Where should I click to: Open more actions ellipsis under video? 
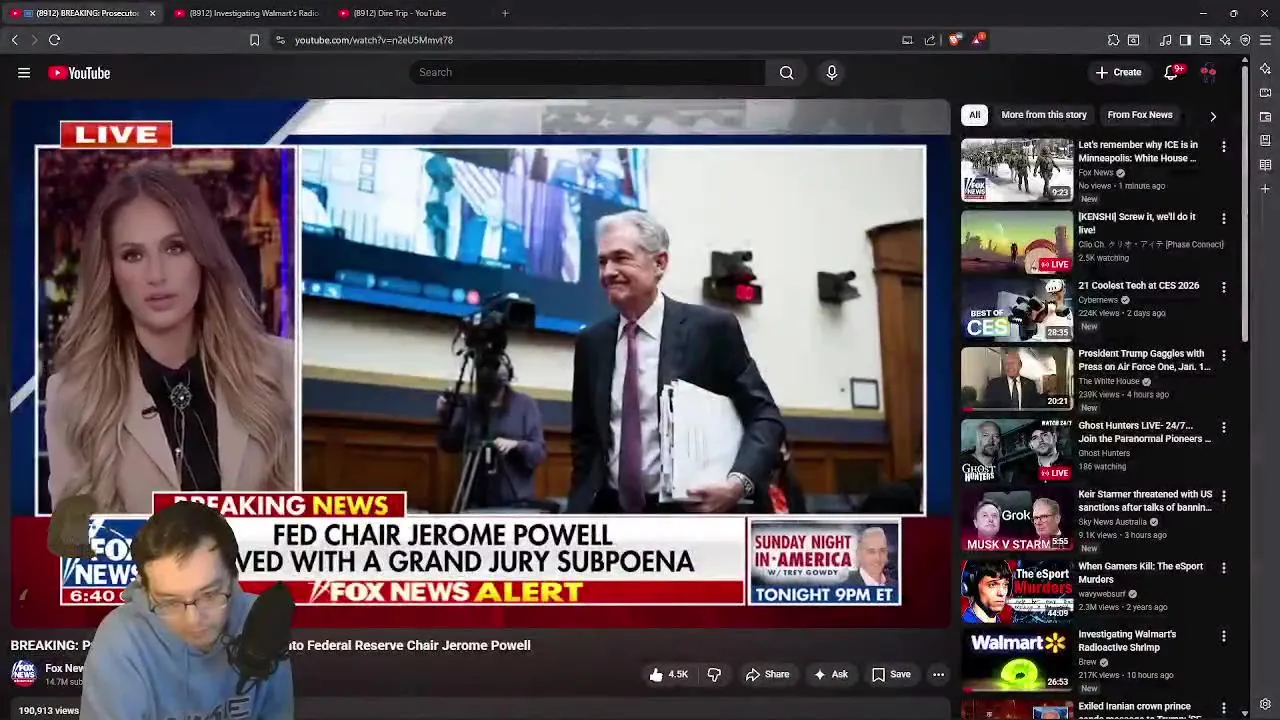coord(938,675)
